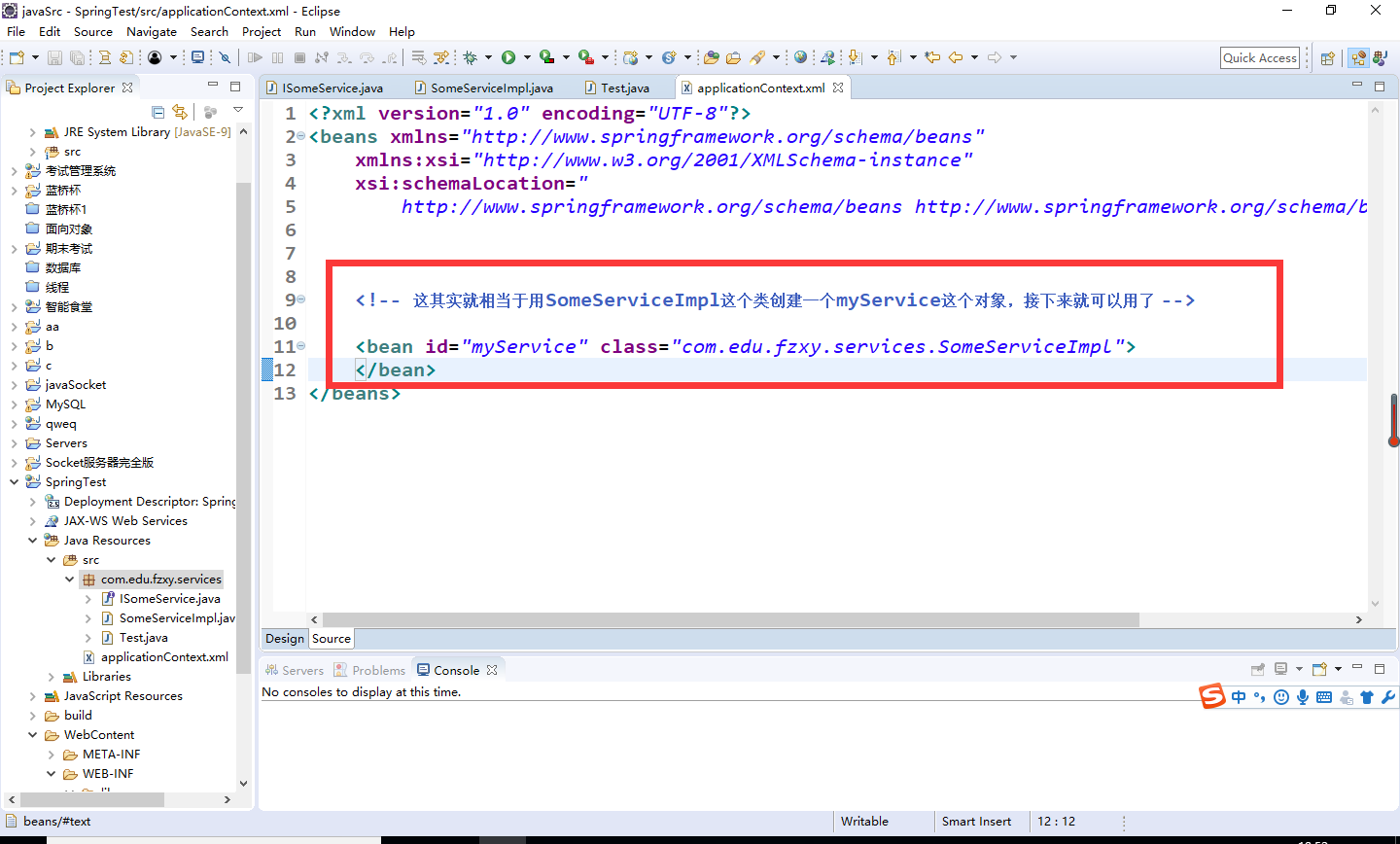
Task: Run the application using the Run icon
Action: pyautogui.click(x=507, y=57)
